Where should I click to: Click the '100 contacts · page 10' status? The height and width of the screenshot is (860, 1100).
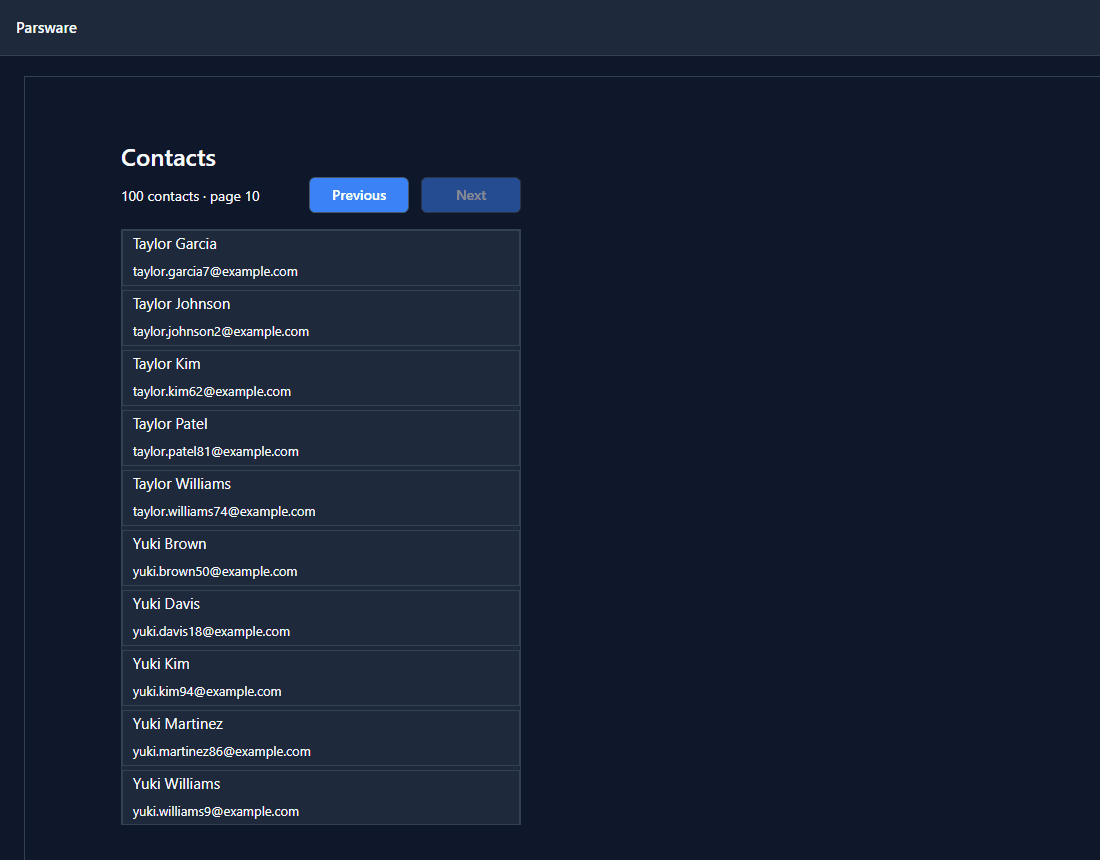pyautogui.click(x=191, y=196)
